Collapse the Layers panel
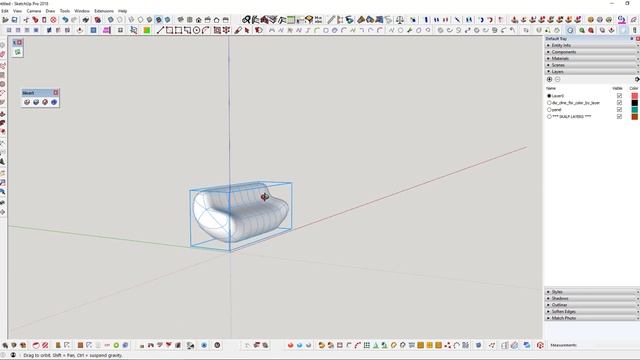The width and height of the screenshot is (640, 360). 592,71
